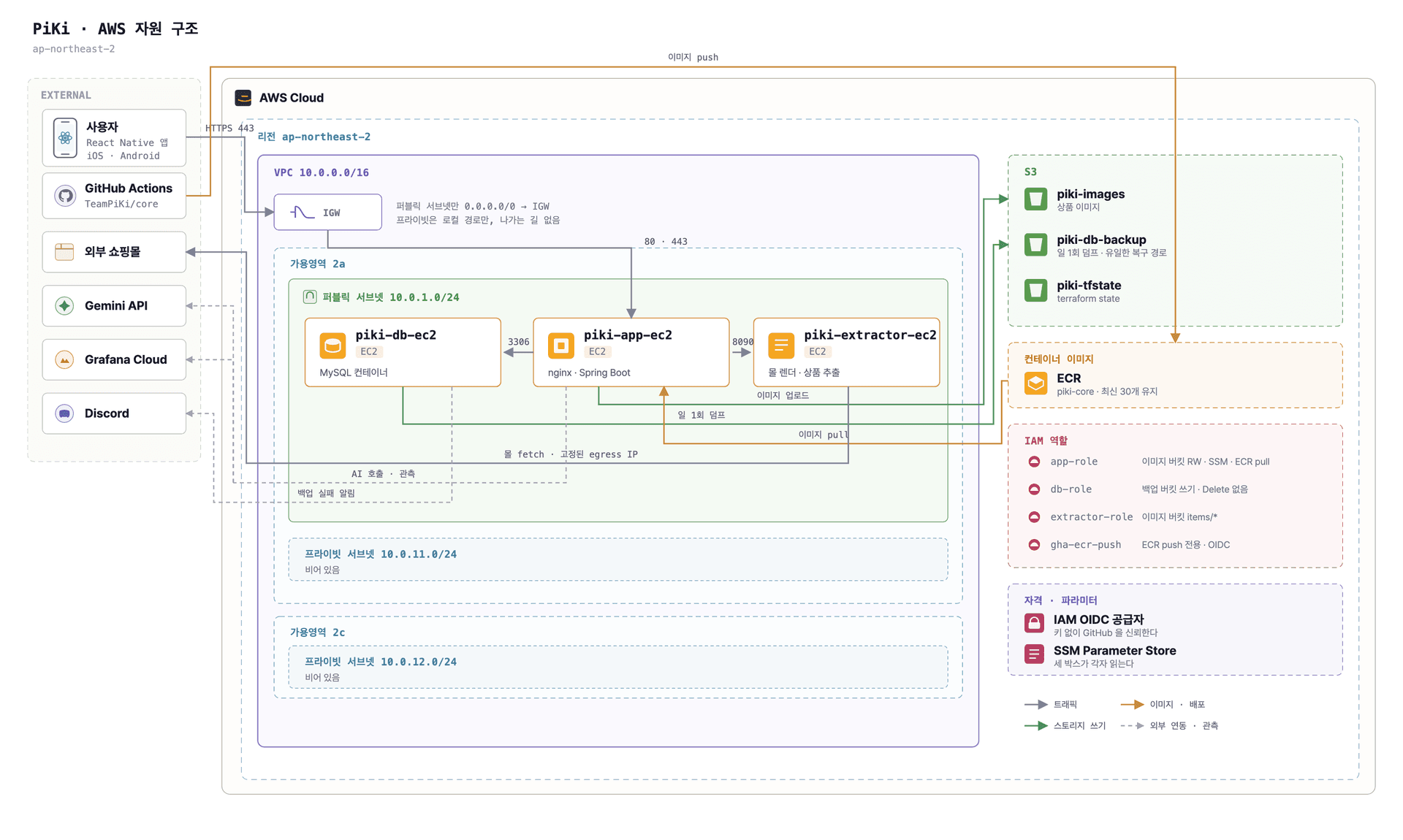Screen dimensions: 1403x840
Task: Click the Grafana Cloud icon
Action: pos(64,360)
